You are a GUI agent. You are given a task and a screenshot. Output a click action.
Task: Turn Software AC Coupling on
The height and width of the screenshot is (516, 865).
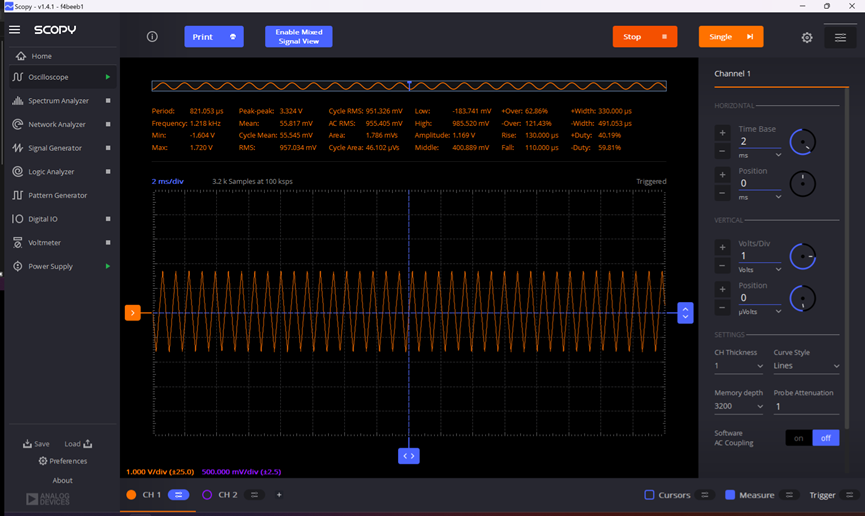[798, 438]
